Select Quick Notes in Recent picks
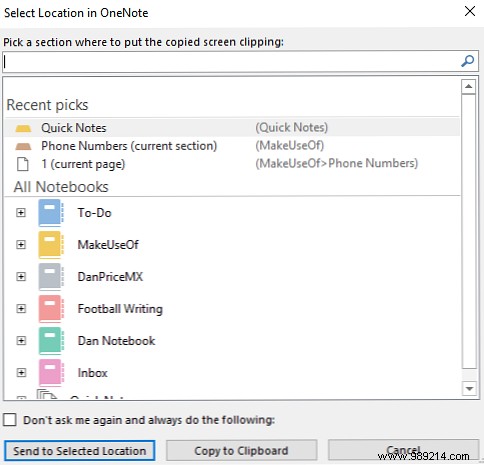Viewport: 484px width, 465px height. pyautogui.click(x=232, y=128)
